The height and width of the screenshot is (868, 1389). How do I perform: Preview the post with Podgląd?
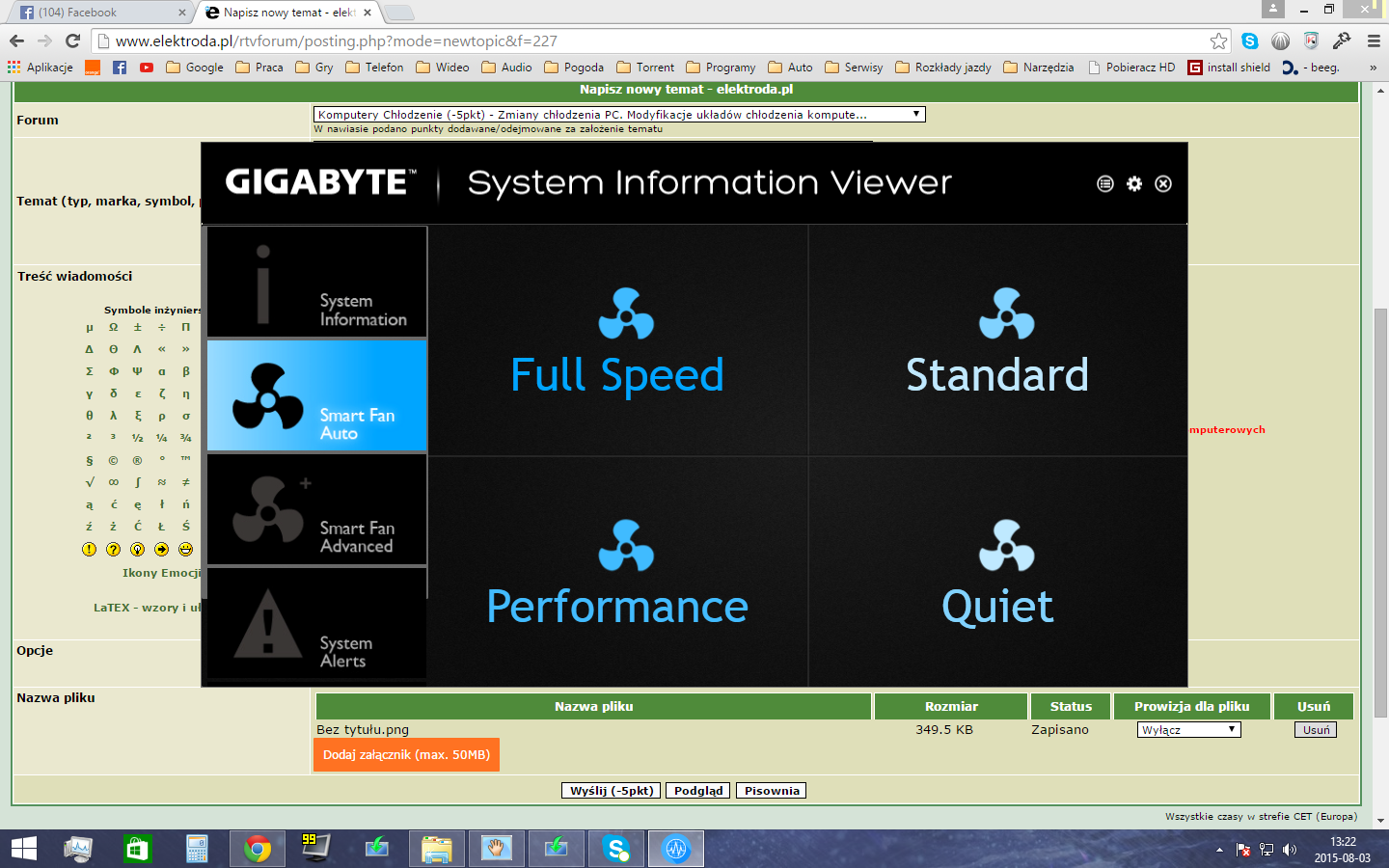tap(698, 791)
